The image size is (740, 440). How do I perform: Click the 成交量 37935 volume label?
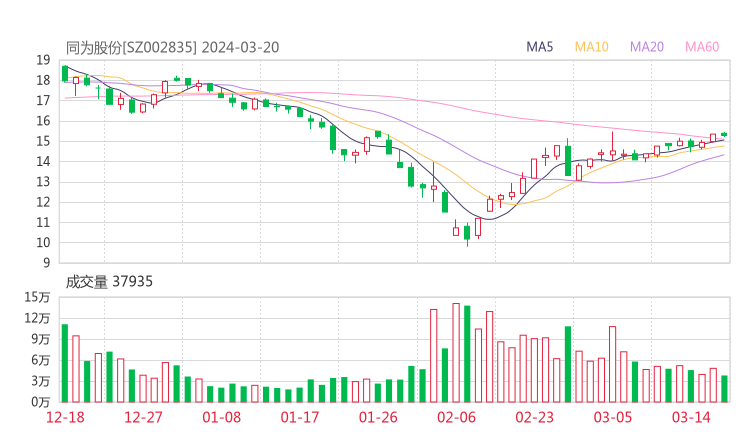coord(109,282)
